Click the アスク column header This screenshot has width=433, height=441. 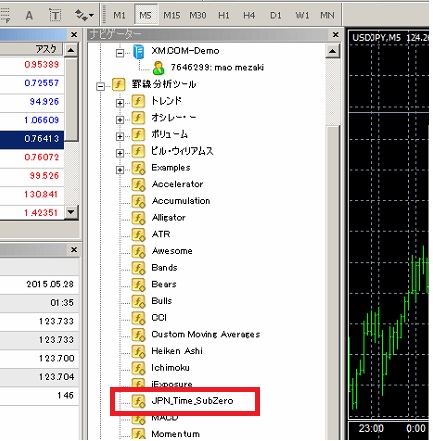[x=32, y=49]
